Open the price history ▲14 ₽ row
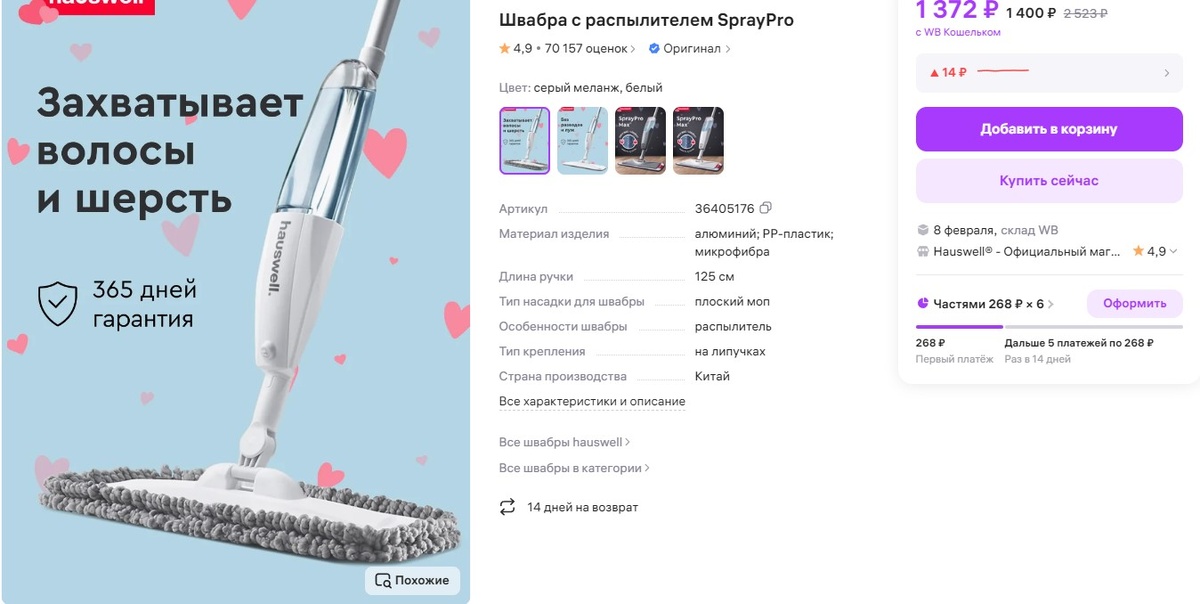Viewport: 1200px width, 604px height. coord(1049,73)
